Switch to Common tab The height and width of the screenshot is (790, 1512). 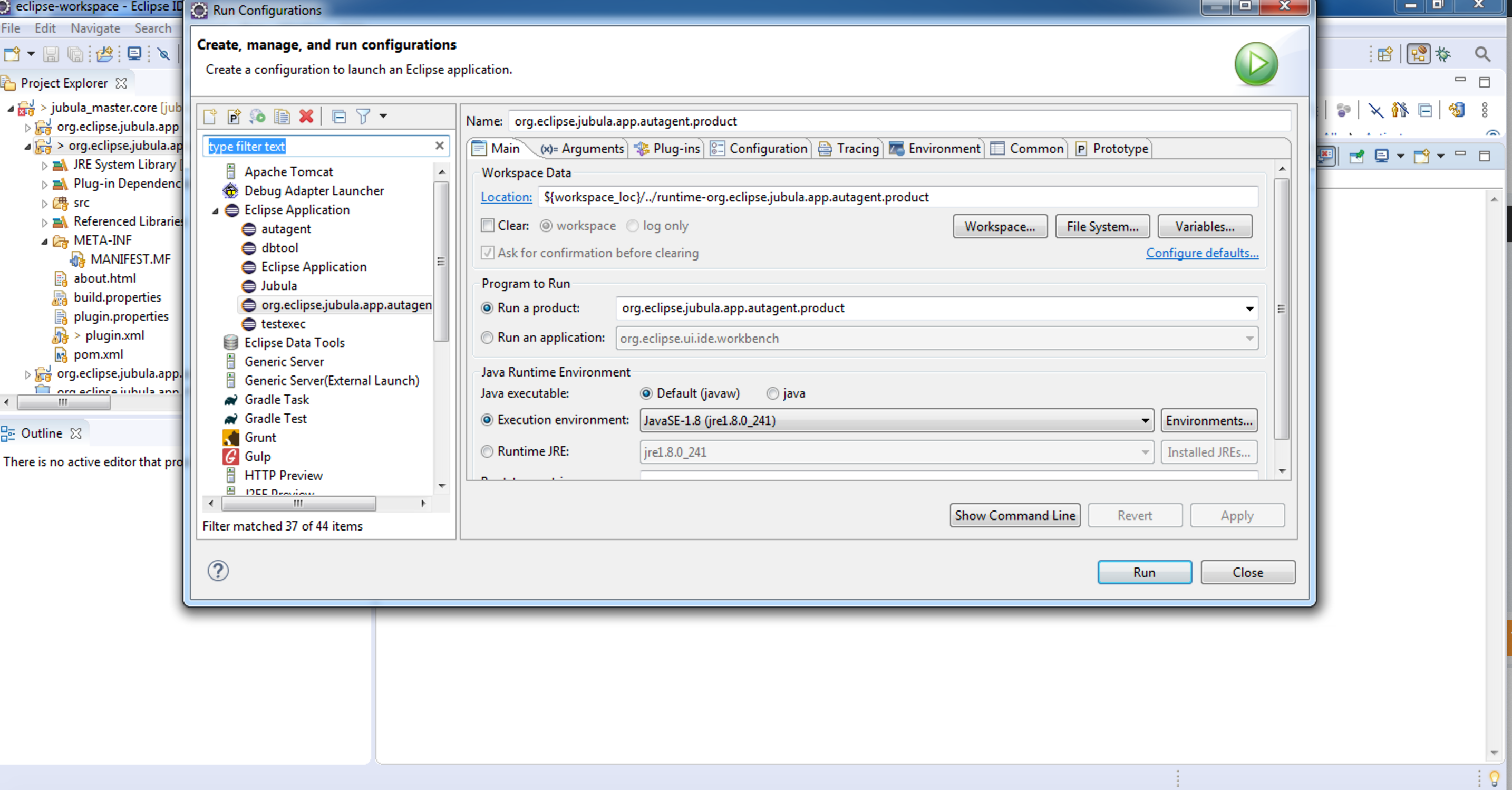[x=1027, y=149]
